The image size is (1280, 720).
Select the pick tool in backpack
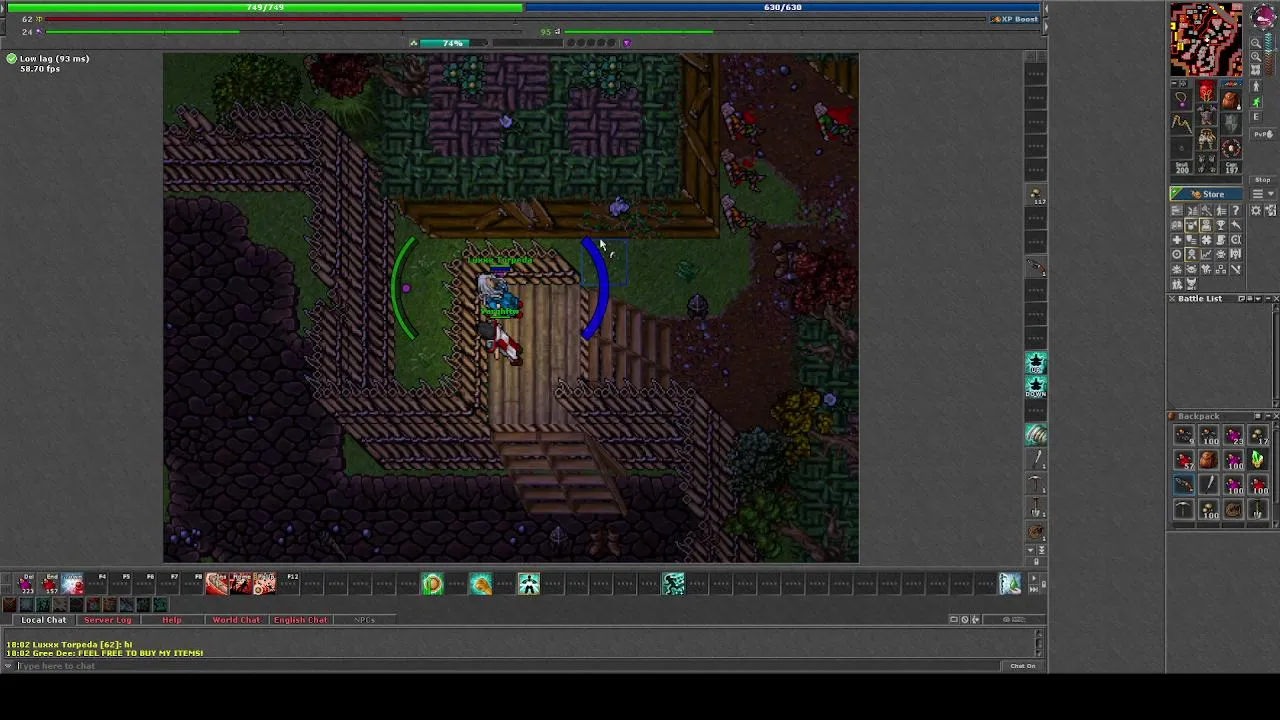click(x=1184, y=509)
